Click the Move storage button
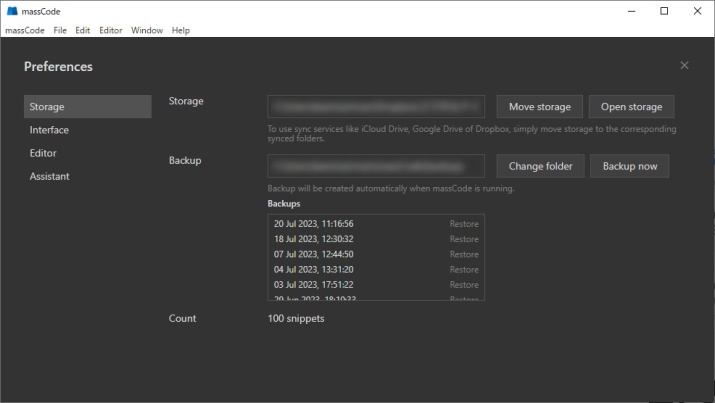715x403 pixels. (x=539, y=107)
